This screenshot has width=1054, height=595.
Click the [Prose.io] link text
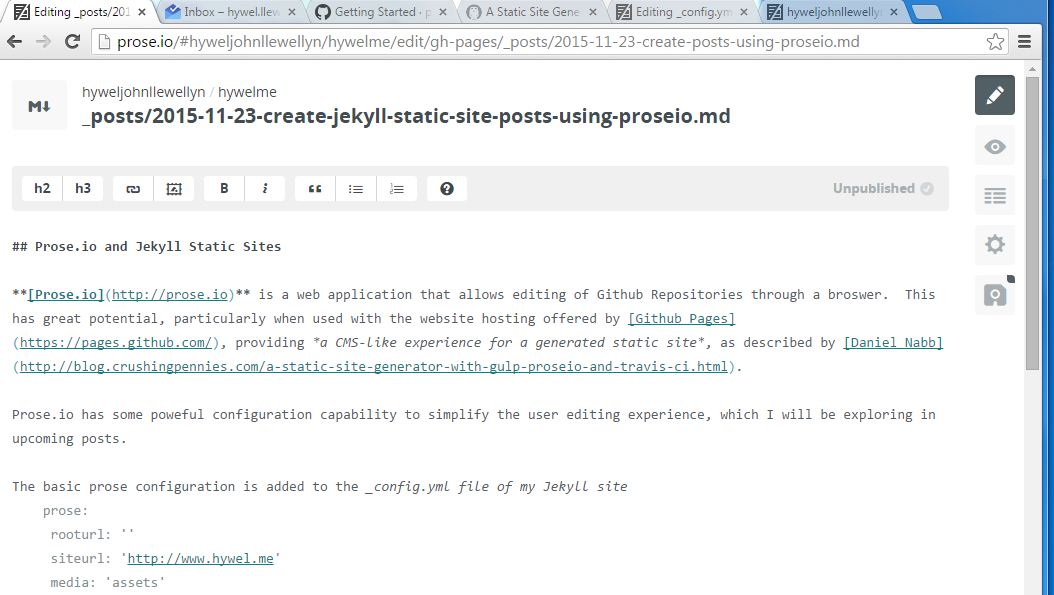pos(66,294)
